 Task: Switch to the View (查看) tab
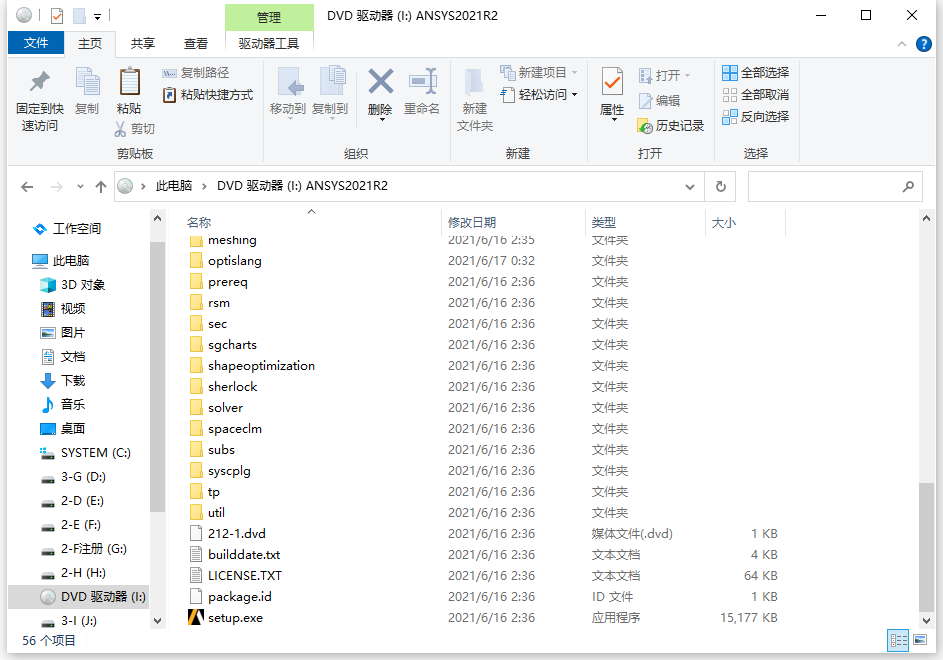click(195, 43)
